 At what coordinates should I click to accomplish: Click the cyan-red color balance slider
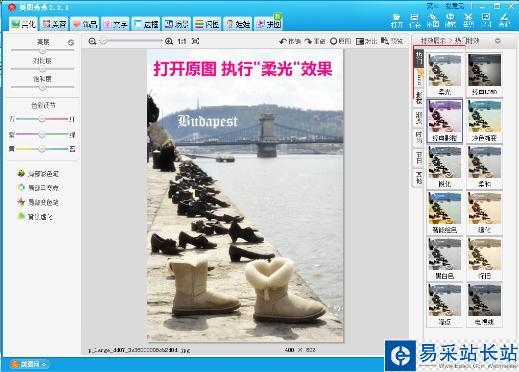[42, 119]
